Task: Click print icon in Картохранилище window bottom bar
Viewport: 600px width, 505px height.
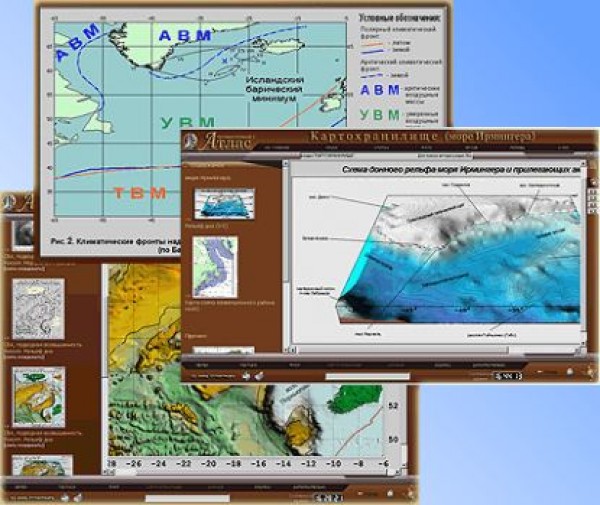Action: point(246,376)
